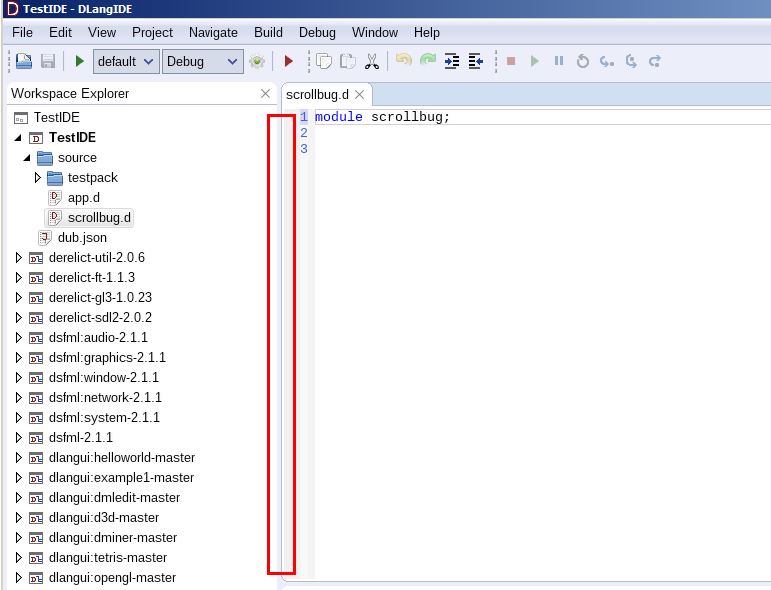Screen dimensions: 771x590
Task: Collapse the TestIDE project node
Action: 18,138
